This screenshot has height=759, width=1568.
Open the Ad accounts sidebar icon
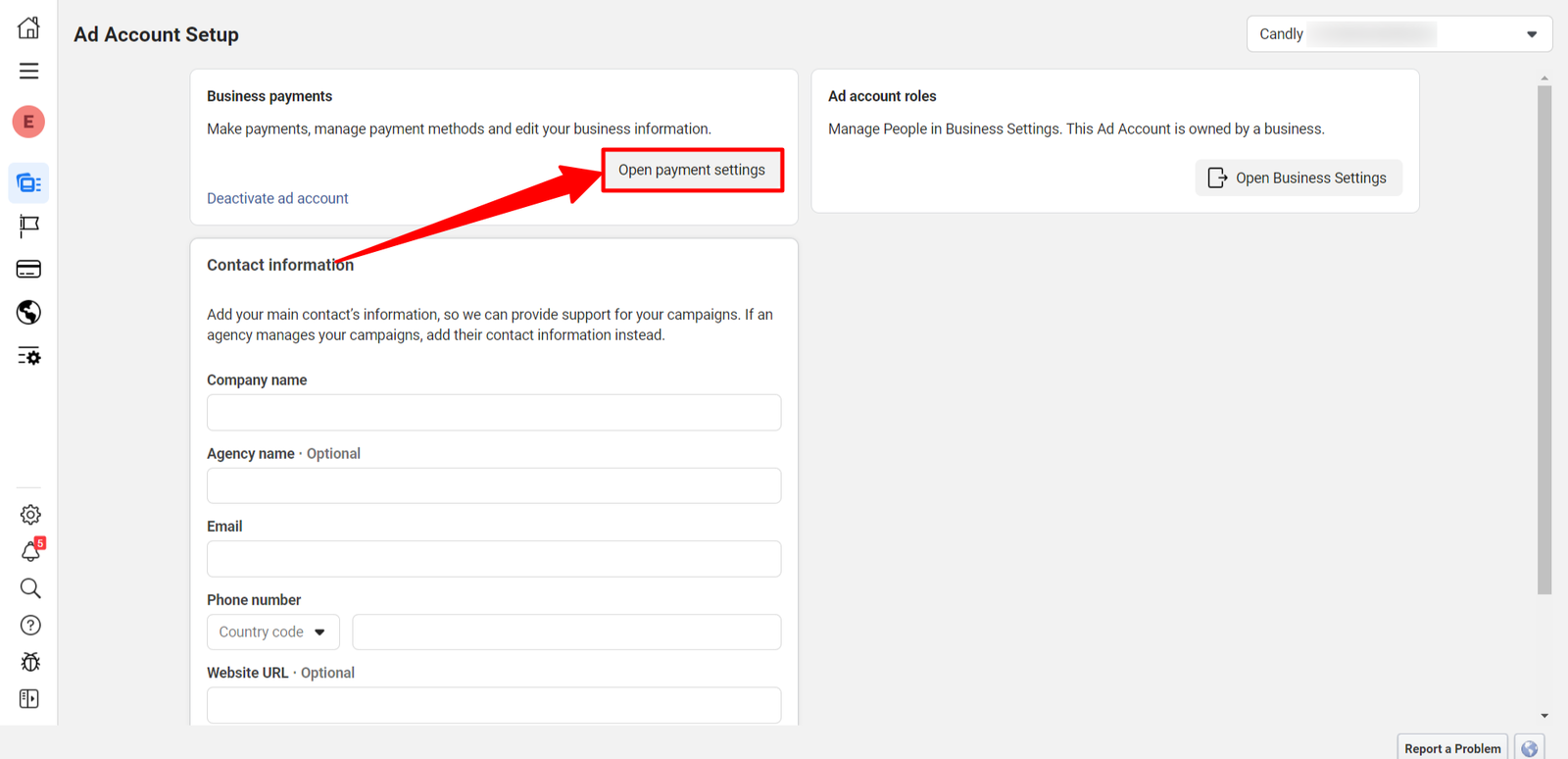pos(28,183)
